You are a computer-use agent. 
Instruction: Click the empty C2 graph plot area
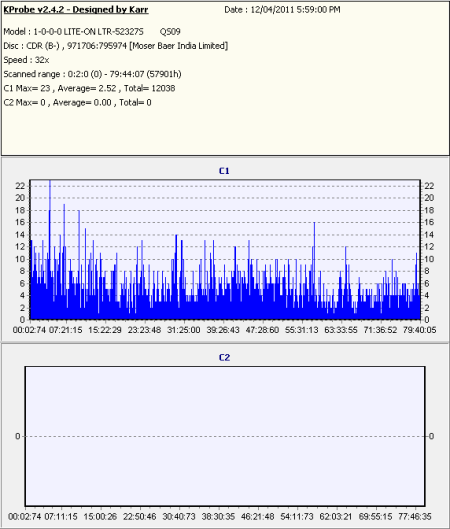coord(225,436)
